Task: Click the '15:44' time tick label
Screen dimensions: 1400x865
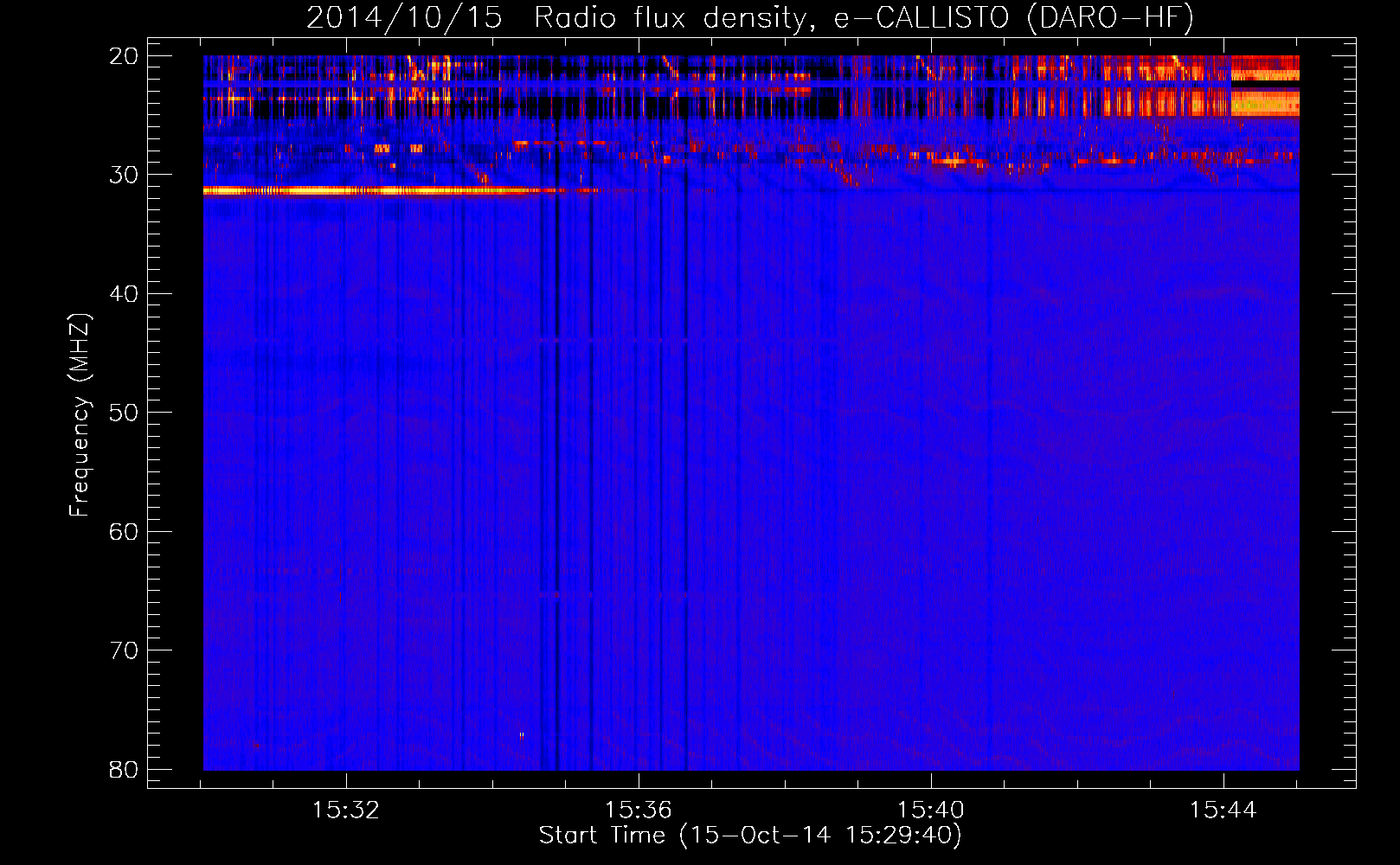Action: 1223,811
